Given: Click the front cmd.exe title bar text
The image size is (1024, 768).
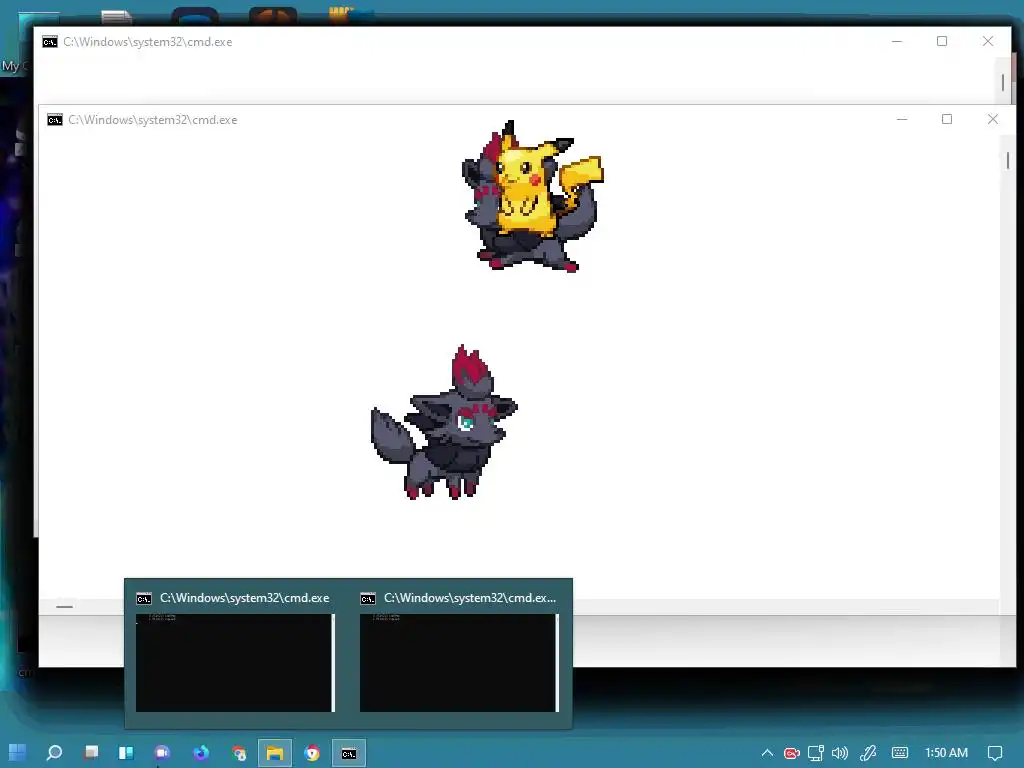Looking at the screenshot, I should click(153, 120).
